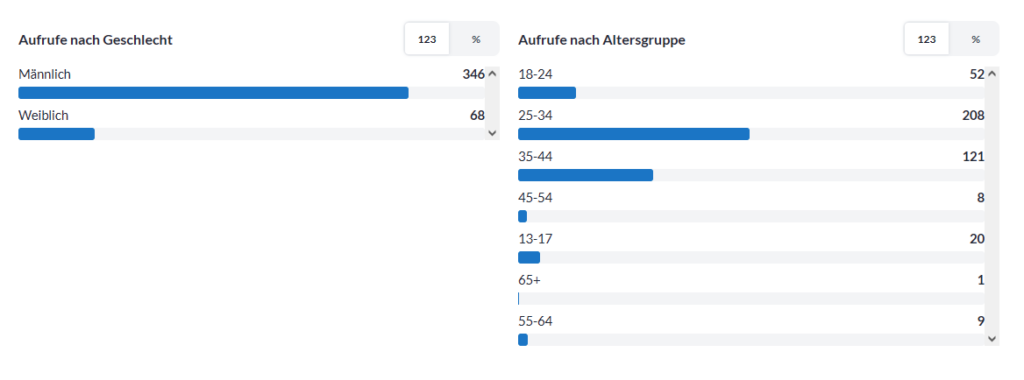Switch gender chart to 123 count view
Image resolution: width=1024 pixels, height=380 pixels.
click(427, 39)
